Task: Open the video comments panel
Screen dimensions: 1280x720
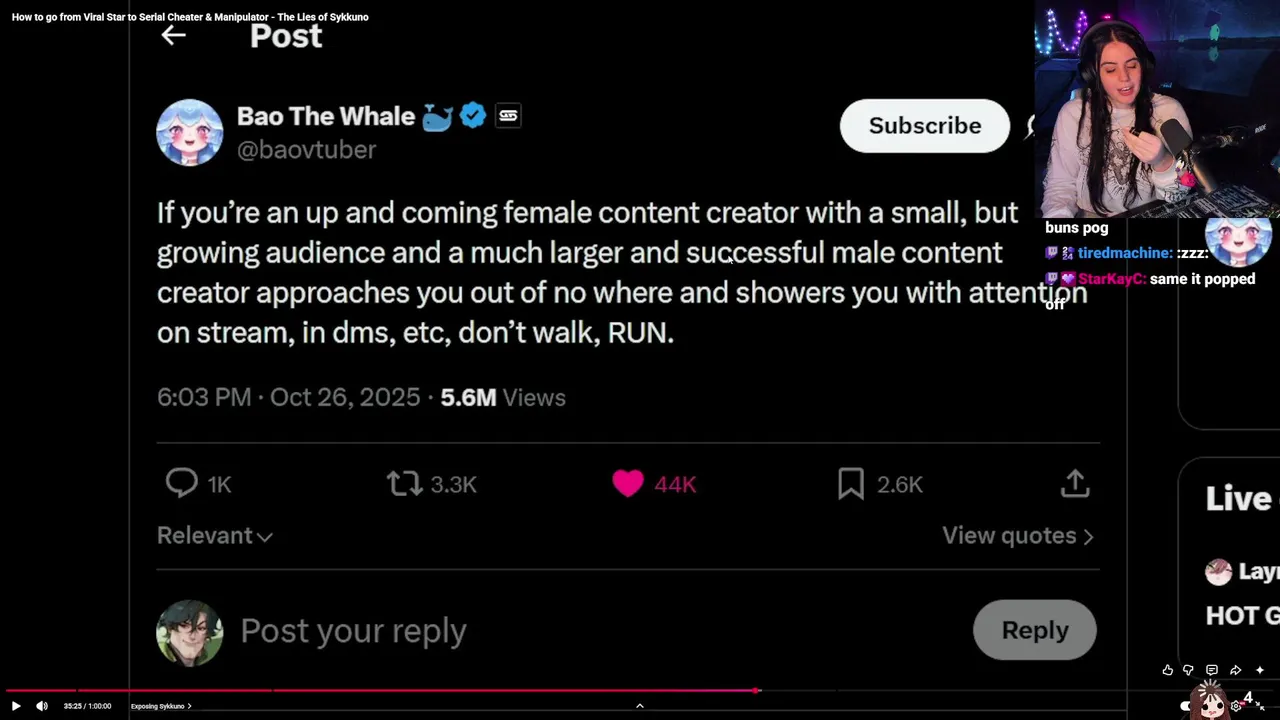Action: [x=1212, y=670]
